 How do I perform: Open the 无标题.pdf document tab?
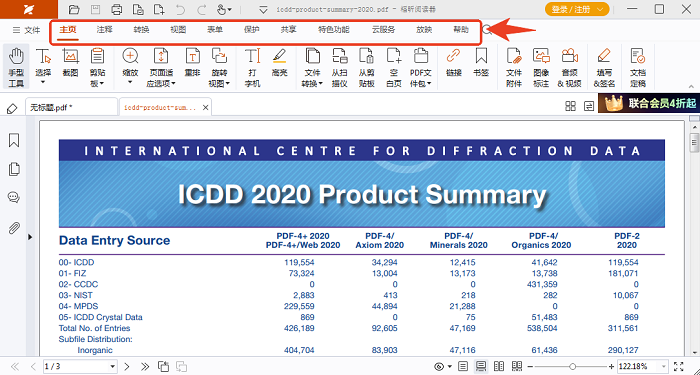pos(71,108)
